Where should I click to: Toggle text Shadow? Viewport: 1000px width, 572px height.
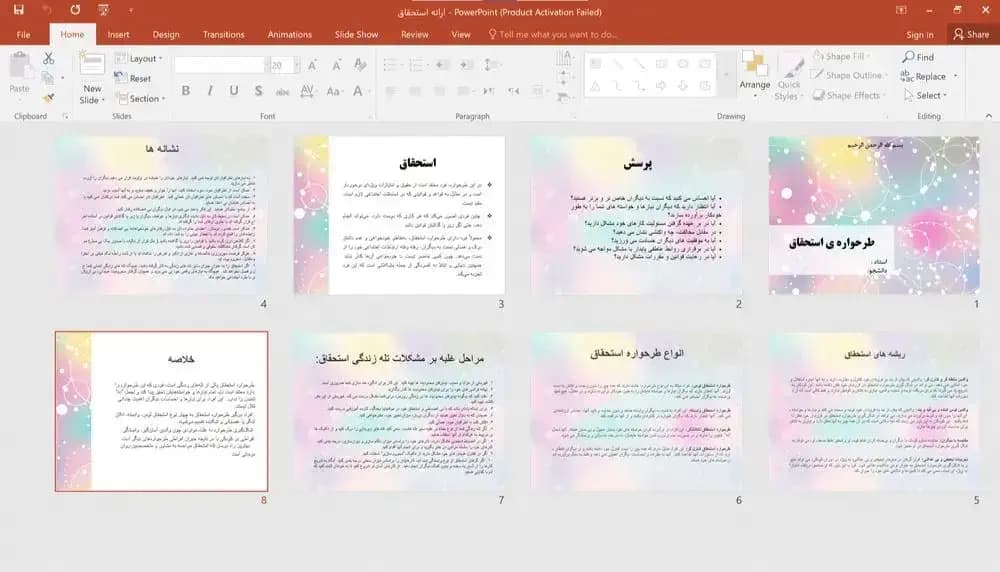258,91
